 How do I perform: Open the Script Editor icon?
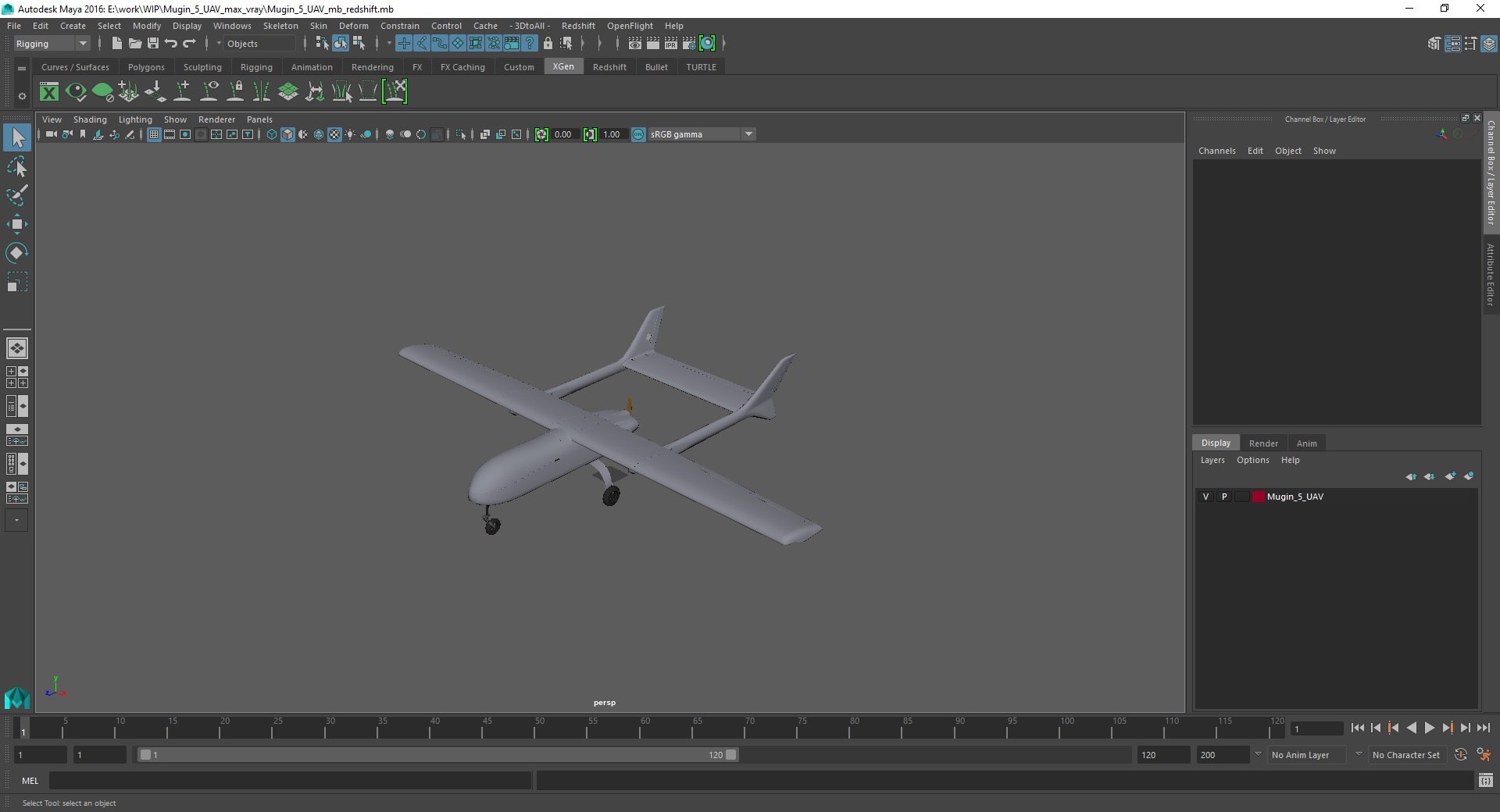[x=1486, y=780]
